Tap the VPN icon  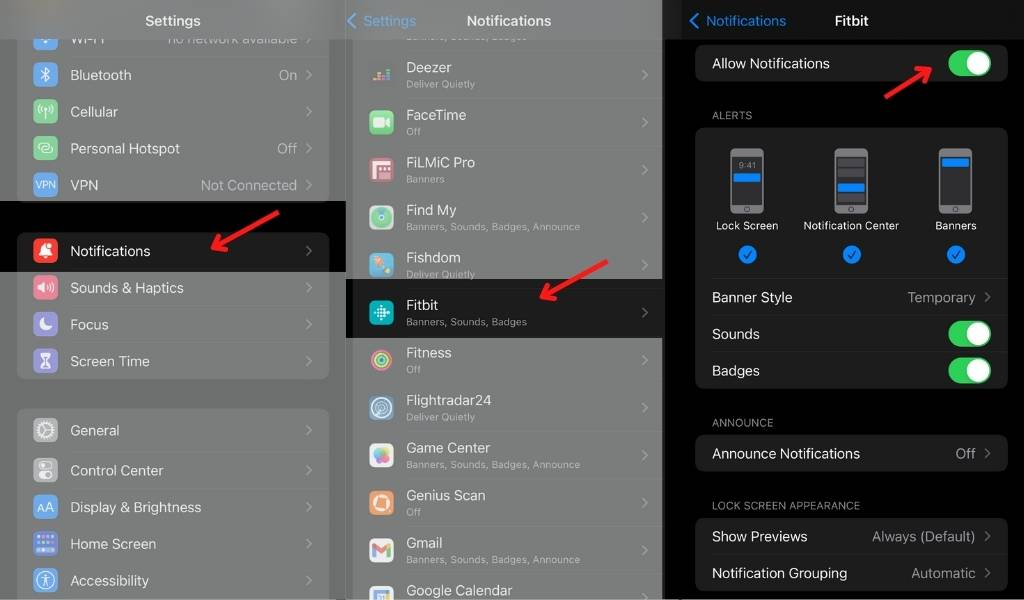(x=45, y=185)
